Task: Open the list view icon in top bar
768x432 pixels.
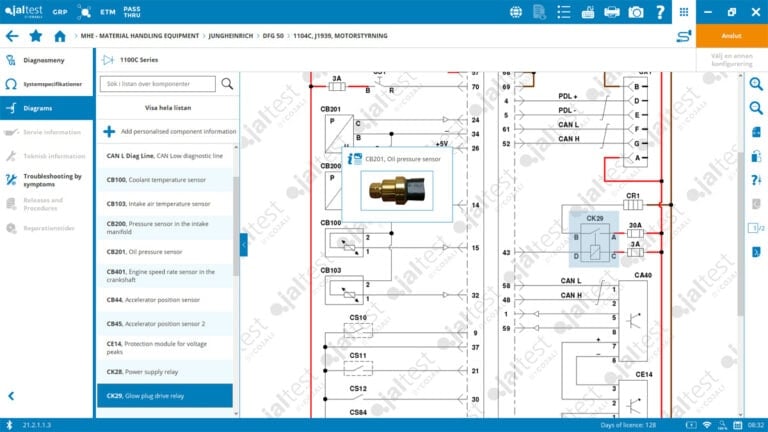Action: tap(564, 12)
